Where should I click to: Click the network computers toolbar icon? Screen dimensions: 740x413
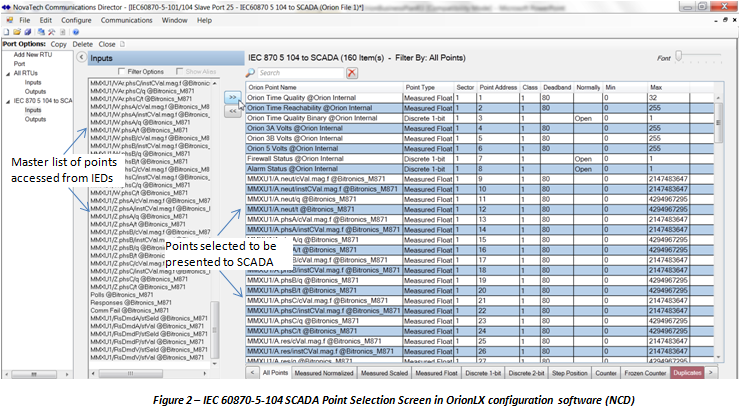click(41, 32)
